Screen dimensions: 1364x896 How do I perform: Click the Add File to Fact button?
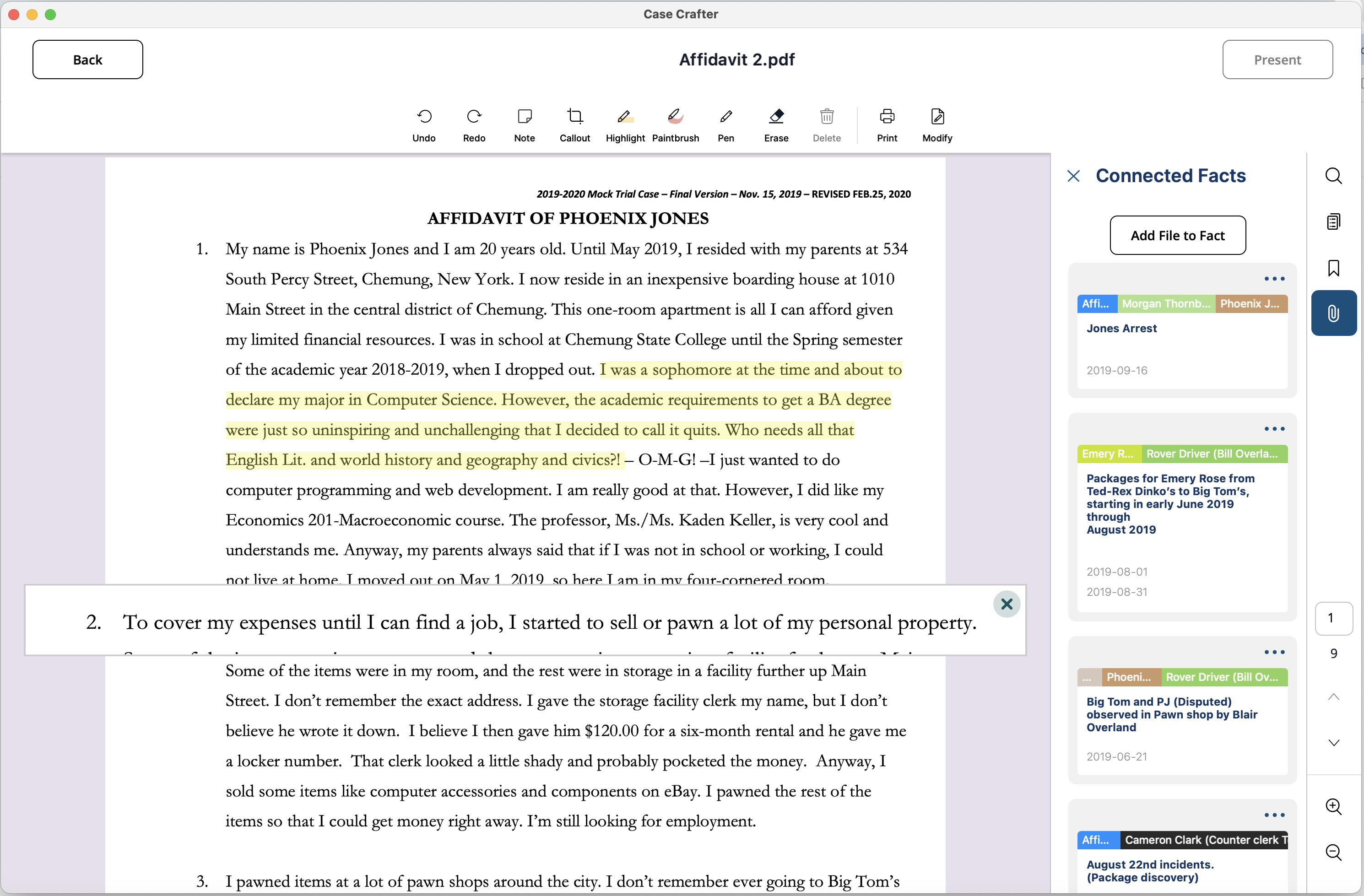1177,236
